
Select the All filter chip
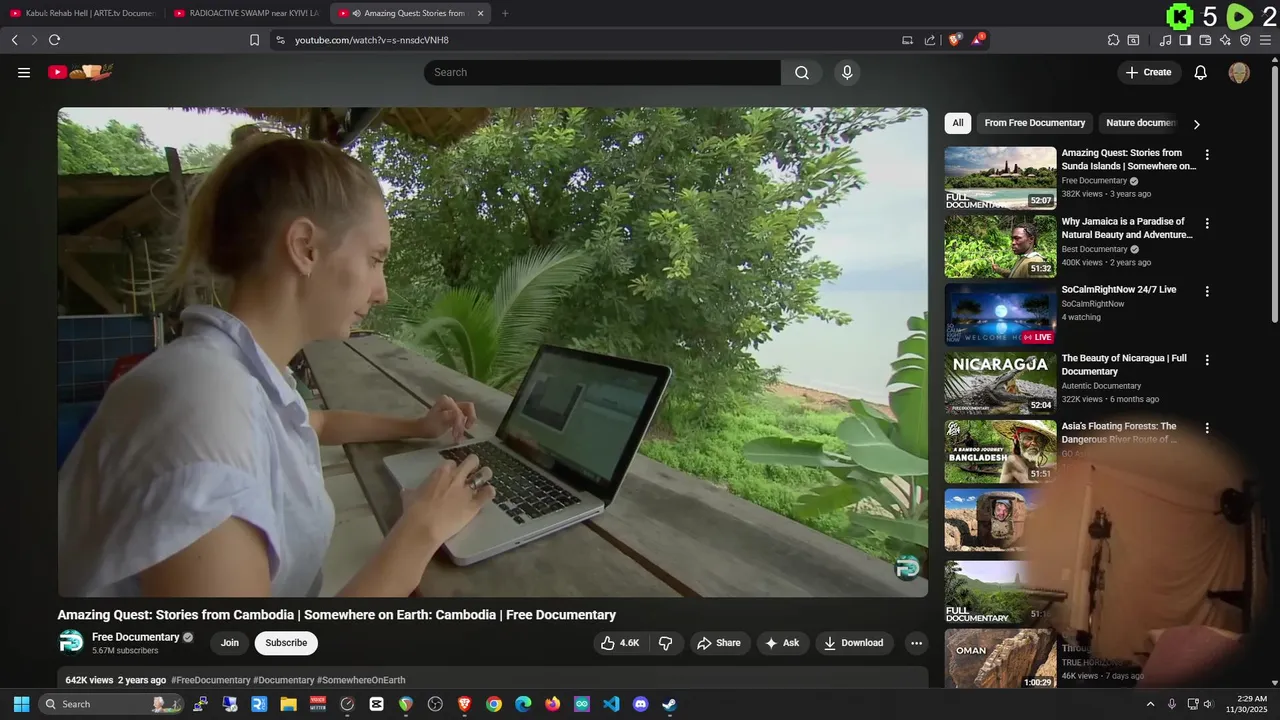click(x=958, y=123)
